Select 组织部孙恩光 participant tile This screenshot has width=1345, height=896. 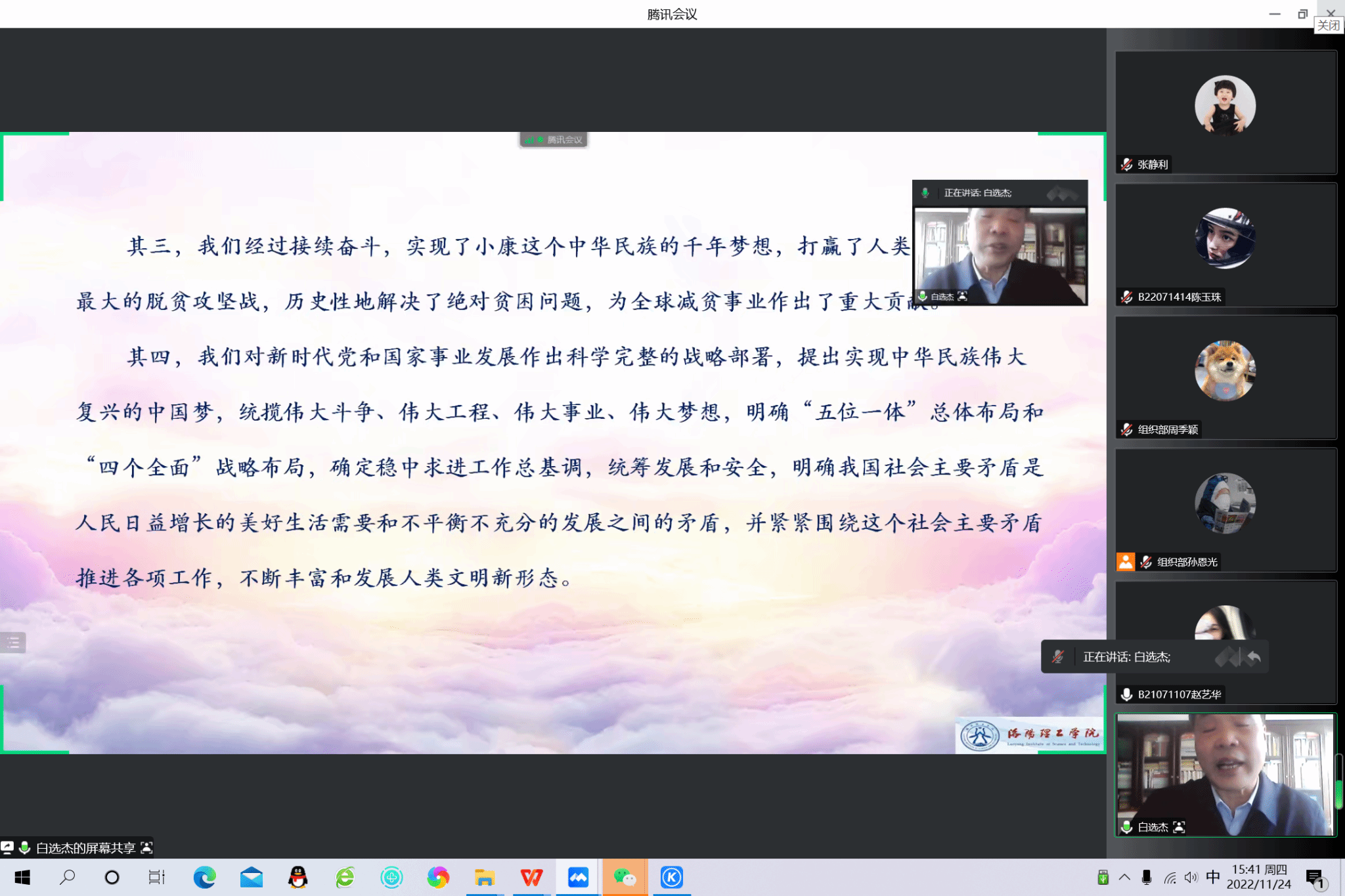pos(1225,510)
